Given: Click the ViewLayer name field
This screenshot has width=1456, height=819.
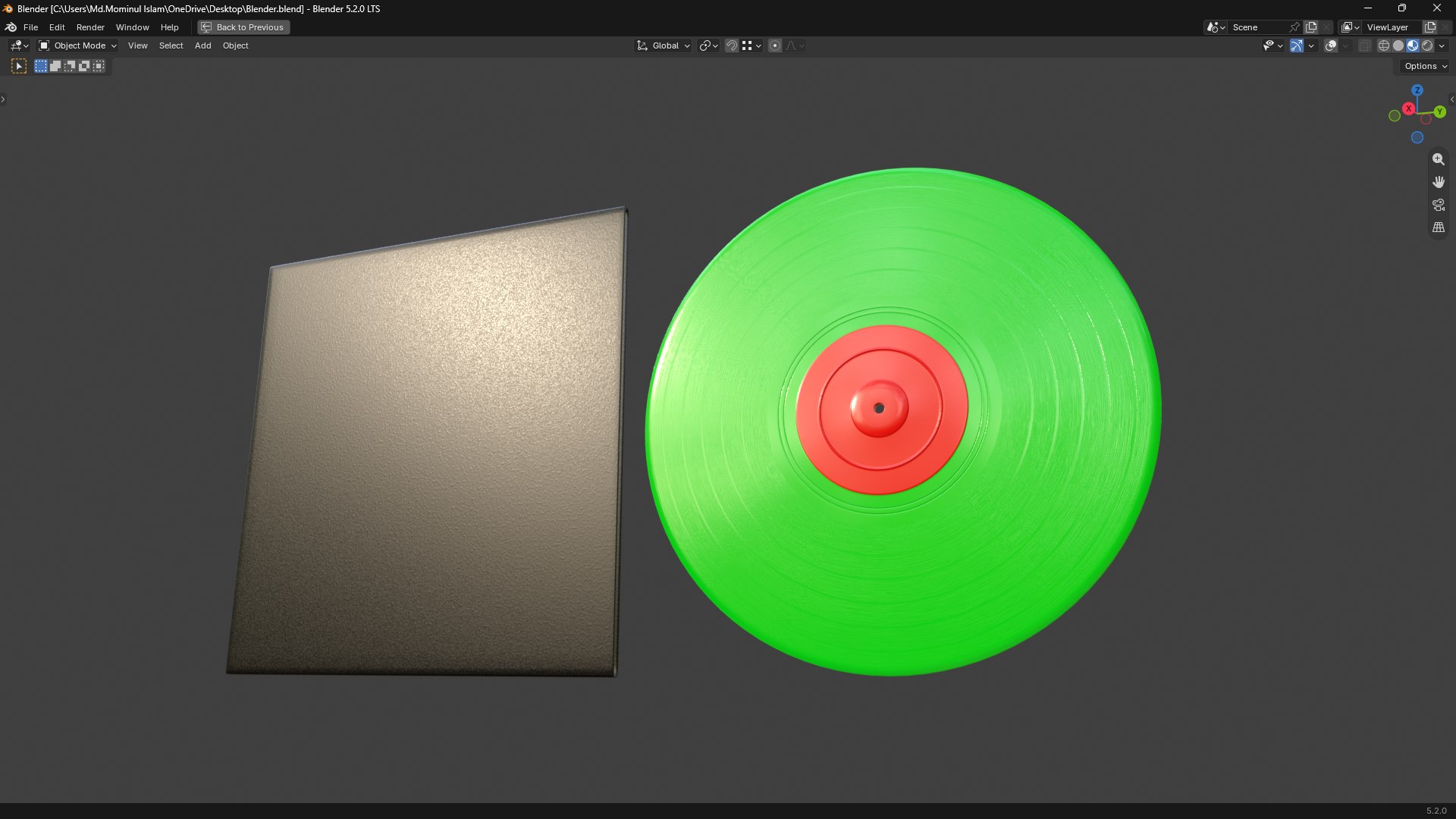Looking at the screenshot, I should click(x=1392, y=27).
